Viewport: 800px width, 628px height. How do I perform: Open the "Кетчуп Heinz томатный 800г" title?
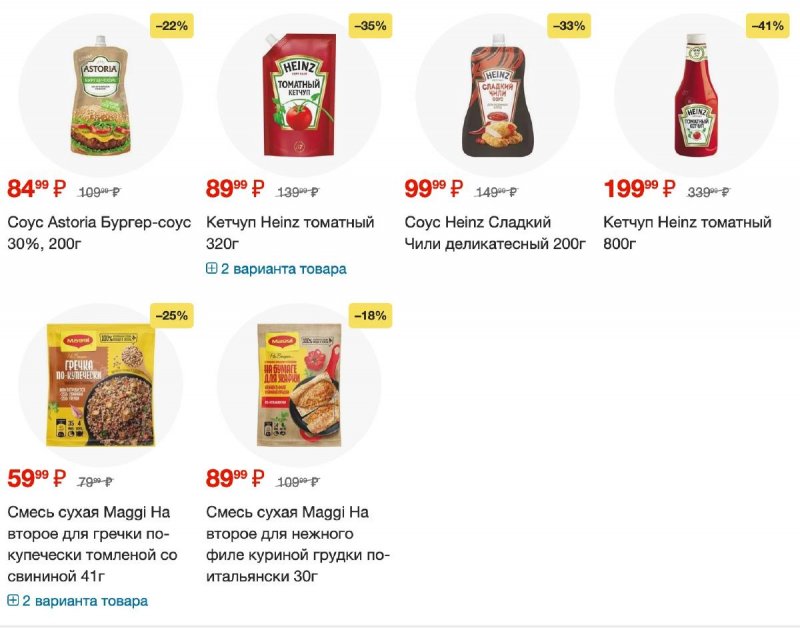(x=687, y=233)
